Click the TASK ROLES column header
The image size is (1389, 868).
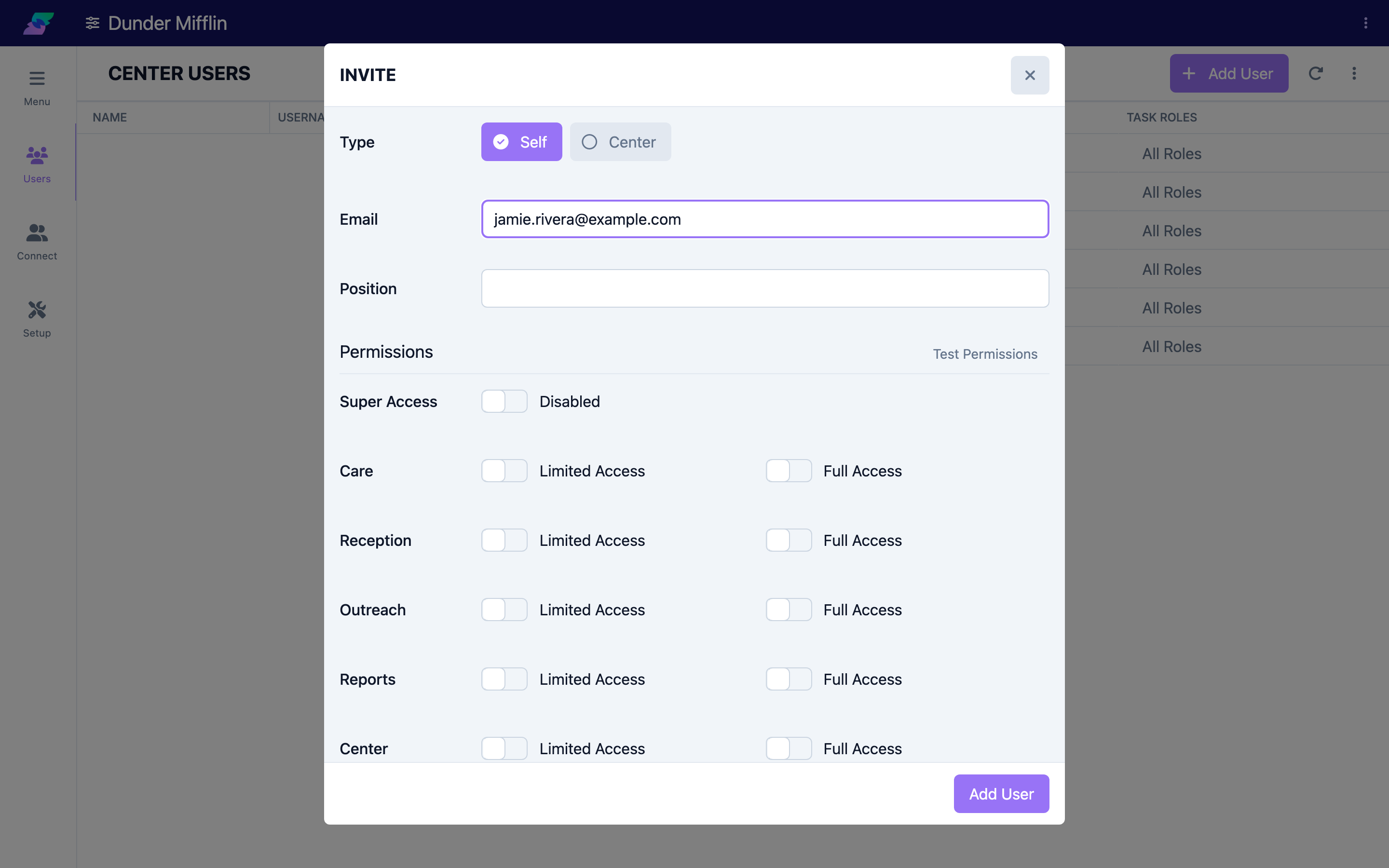pyautogui.click(x=1162, y=117)
